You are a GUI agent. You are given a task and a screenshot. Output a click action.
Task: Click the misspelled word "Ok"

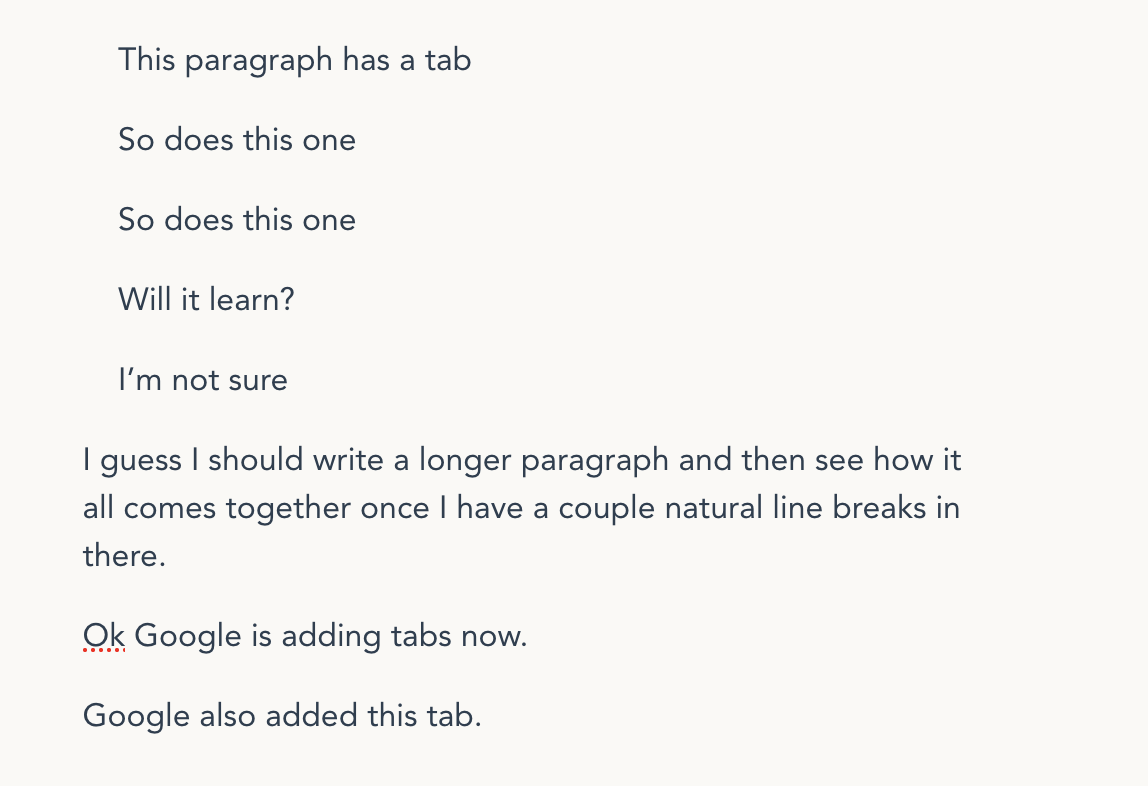103,635
